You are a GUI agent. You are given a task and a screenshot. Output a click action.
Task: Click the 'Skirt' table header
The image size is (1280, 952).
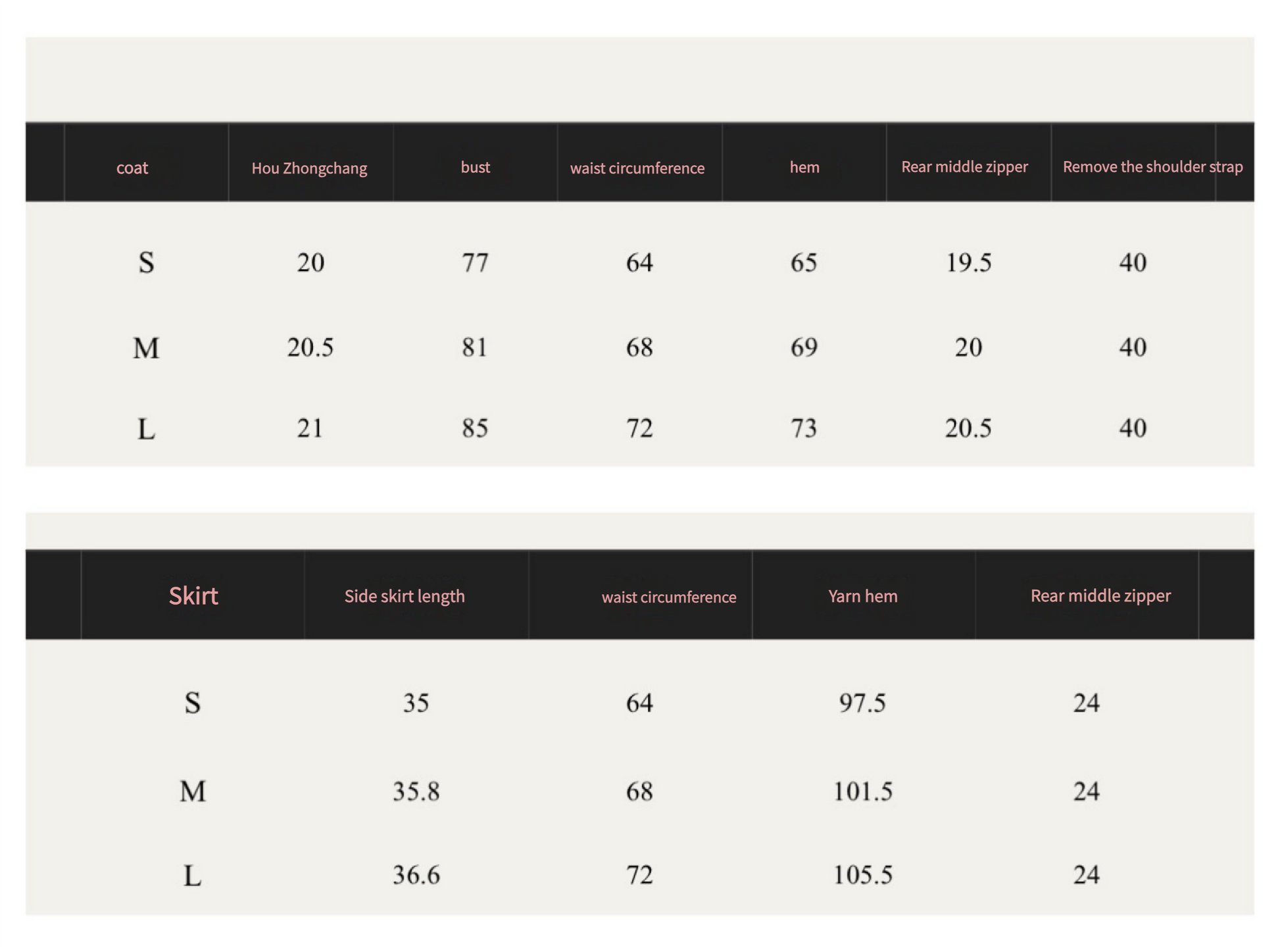(x=193, y=595)
